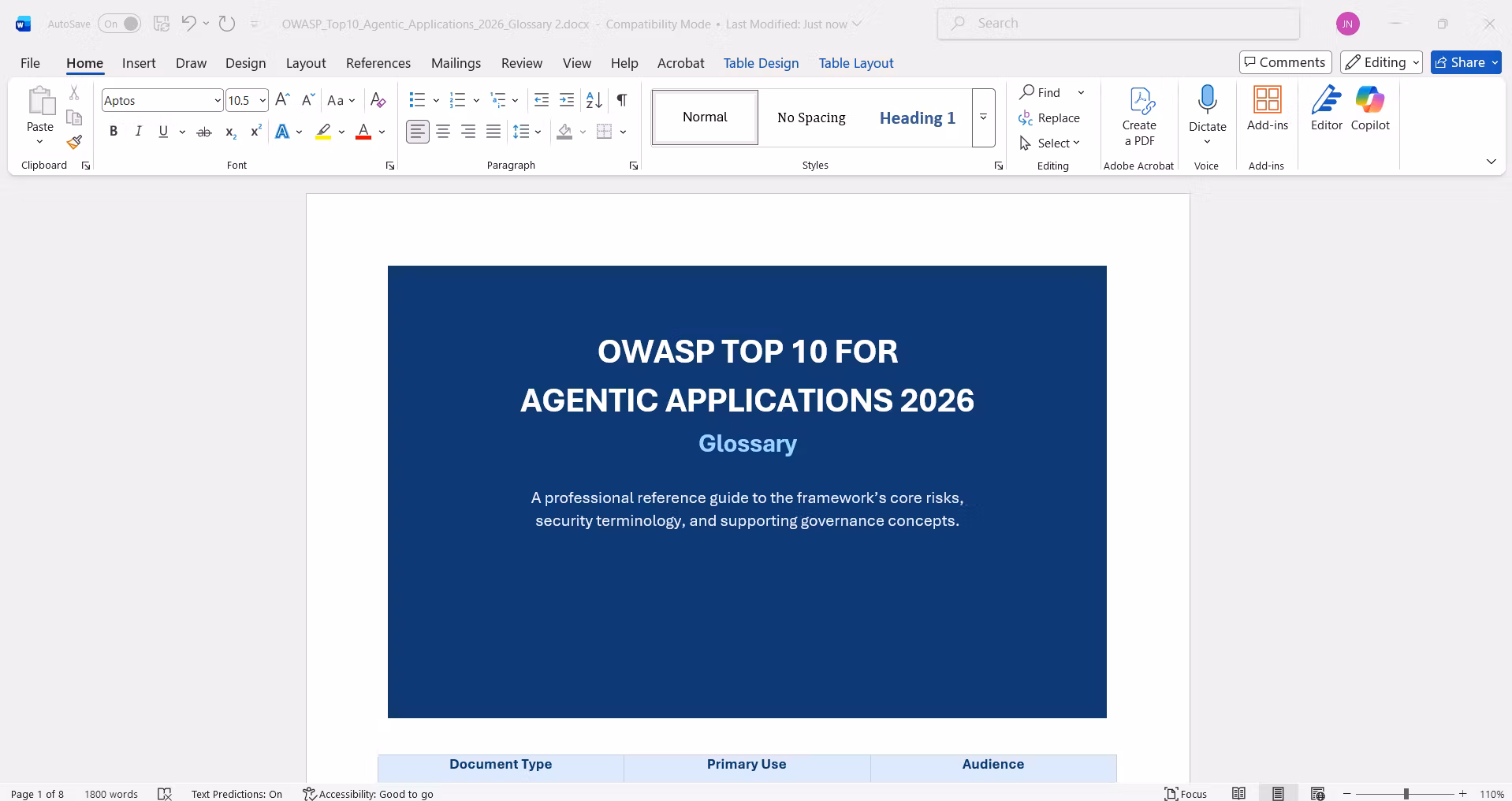Expand the bullets list dropdown arrow

coord(436,100)
